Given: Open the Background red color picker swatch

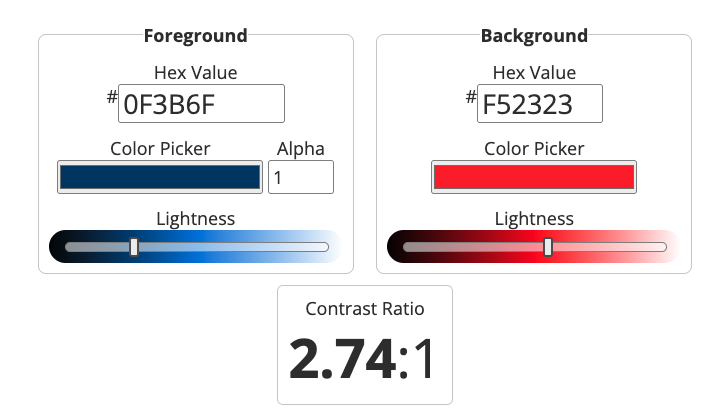Looking at the screenshot, I should 534,177.
